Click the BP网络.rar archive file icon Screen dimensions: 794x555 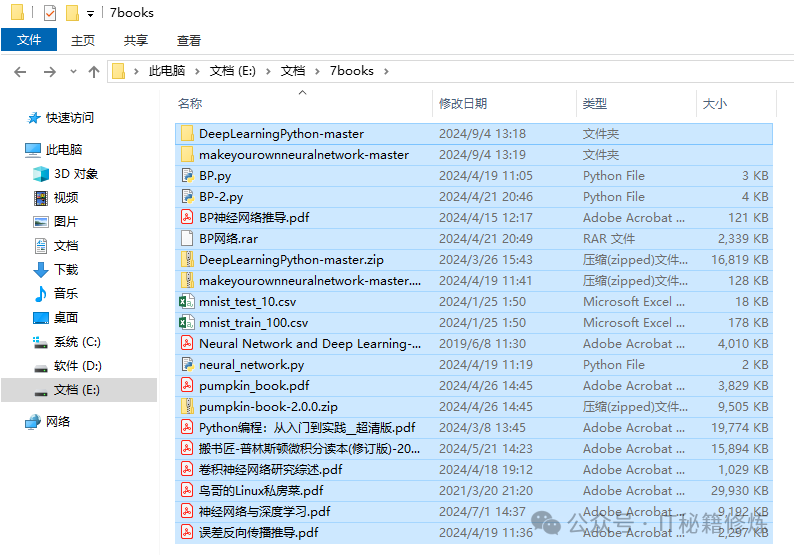pyautogui.click(x=186, y=239)
